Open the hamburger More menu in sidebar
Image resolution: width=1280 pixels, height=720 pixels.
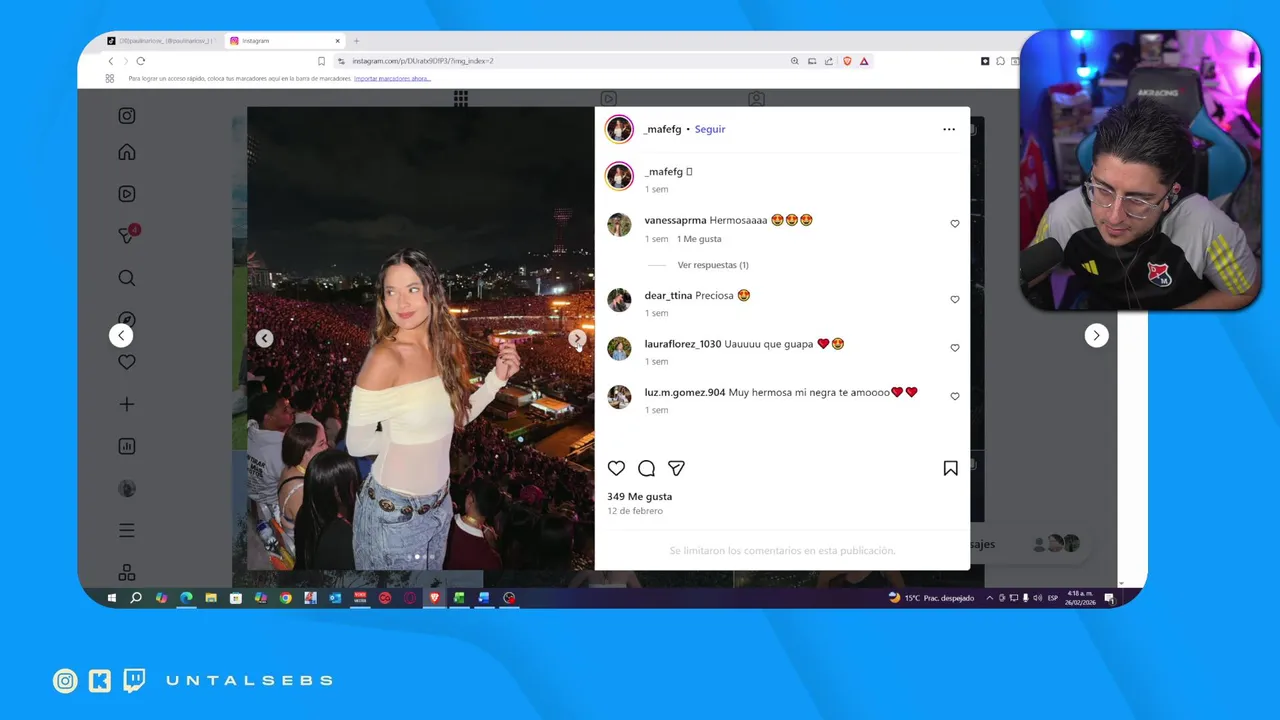tap(127, 530)
